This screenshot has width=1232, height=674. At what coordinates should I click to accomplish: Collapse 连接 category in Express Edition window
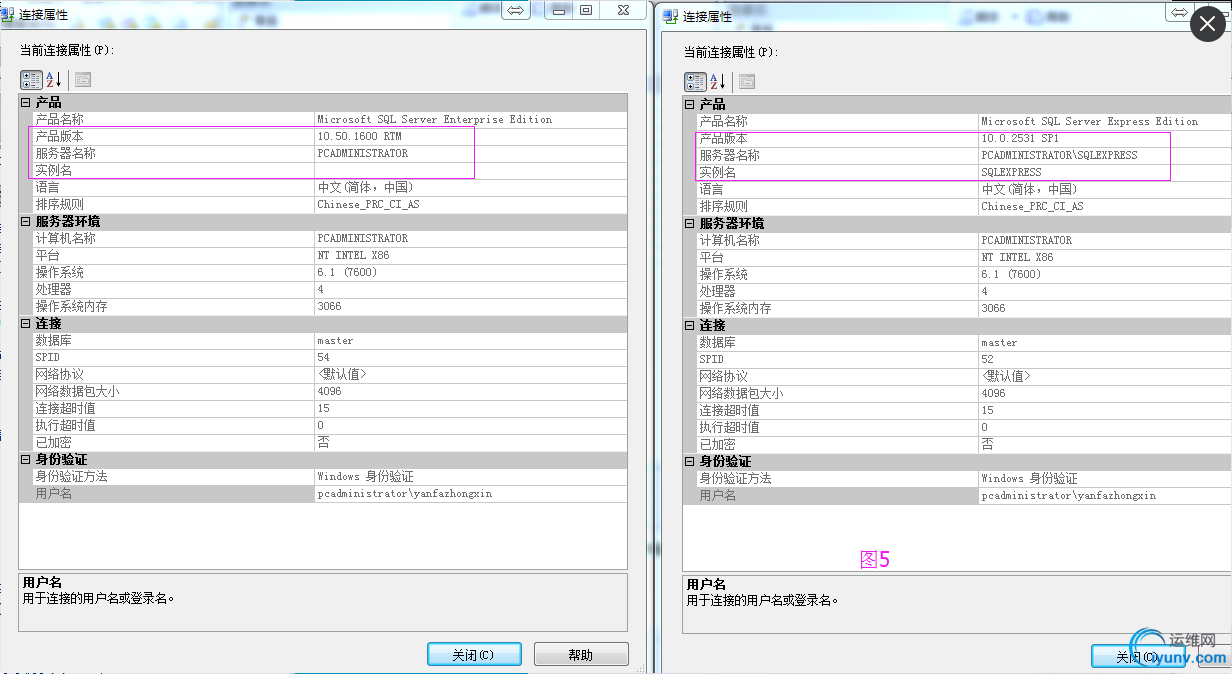click(690, 325)
